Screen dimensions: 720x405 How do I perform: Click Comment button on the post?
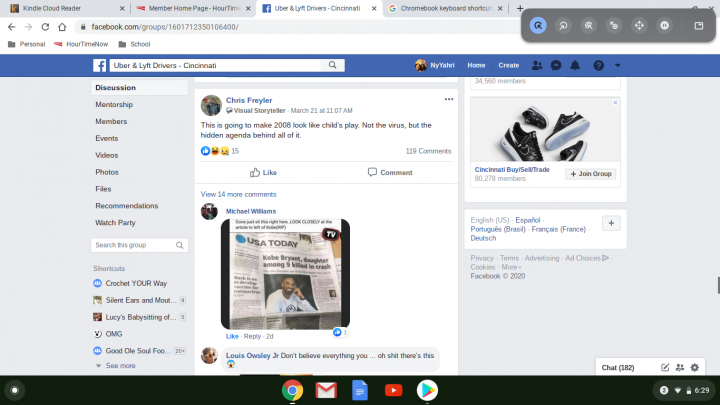[x=390, y=173]
